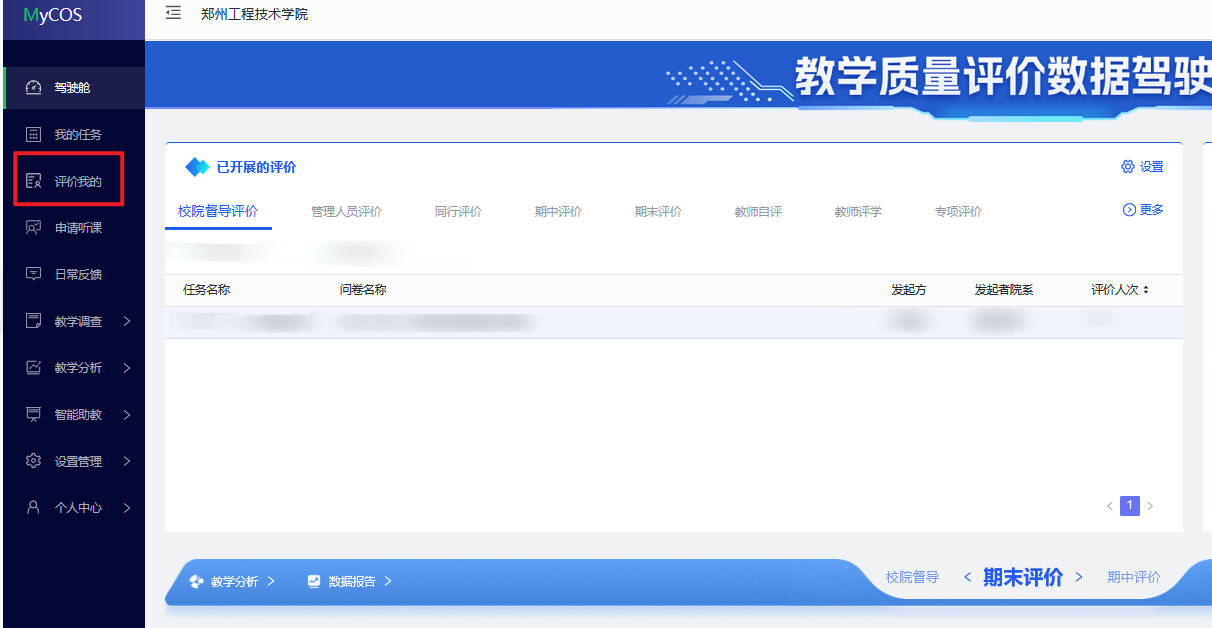
Task: Open 数据报告 link in bottom bar
Action: tap(350, 581)
